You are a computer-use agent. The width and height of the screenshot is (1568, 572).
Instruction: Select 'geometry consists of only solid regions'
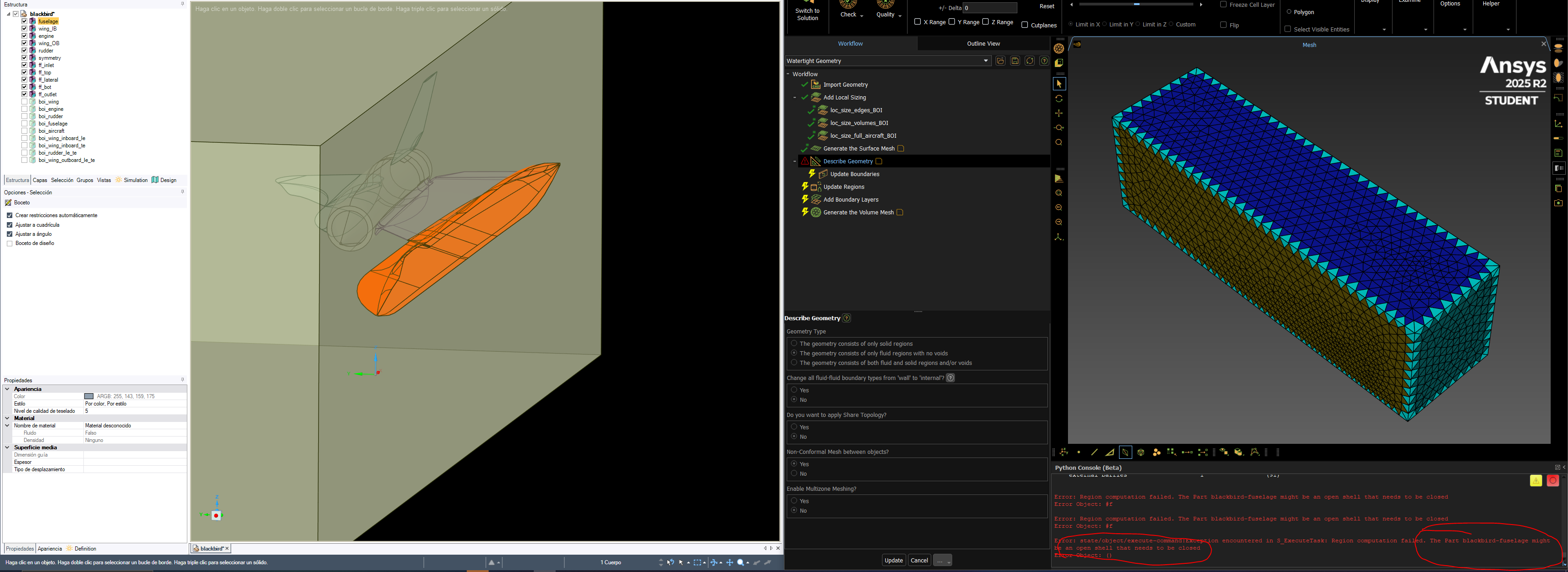[794, 343]
